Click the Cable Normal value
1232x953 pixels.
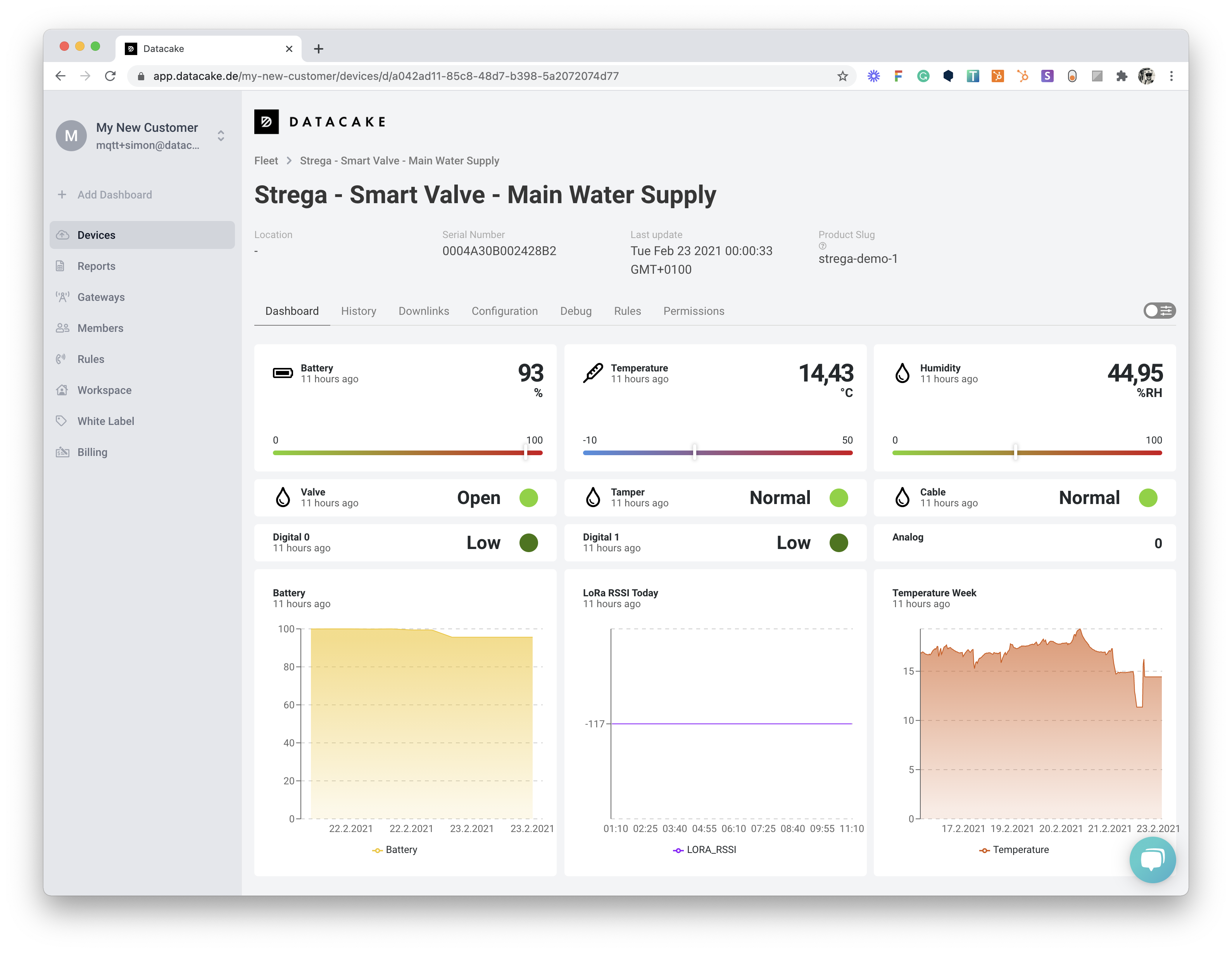(x=1089, y=497)
